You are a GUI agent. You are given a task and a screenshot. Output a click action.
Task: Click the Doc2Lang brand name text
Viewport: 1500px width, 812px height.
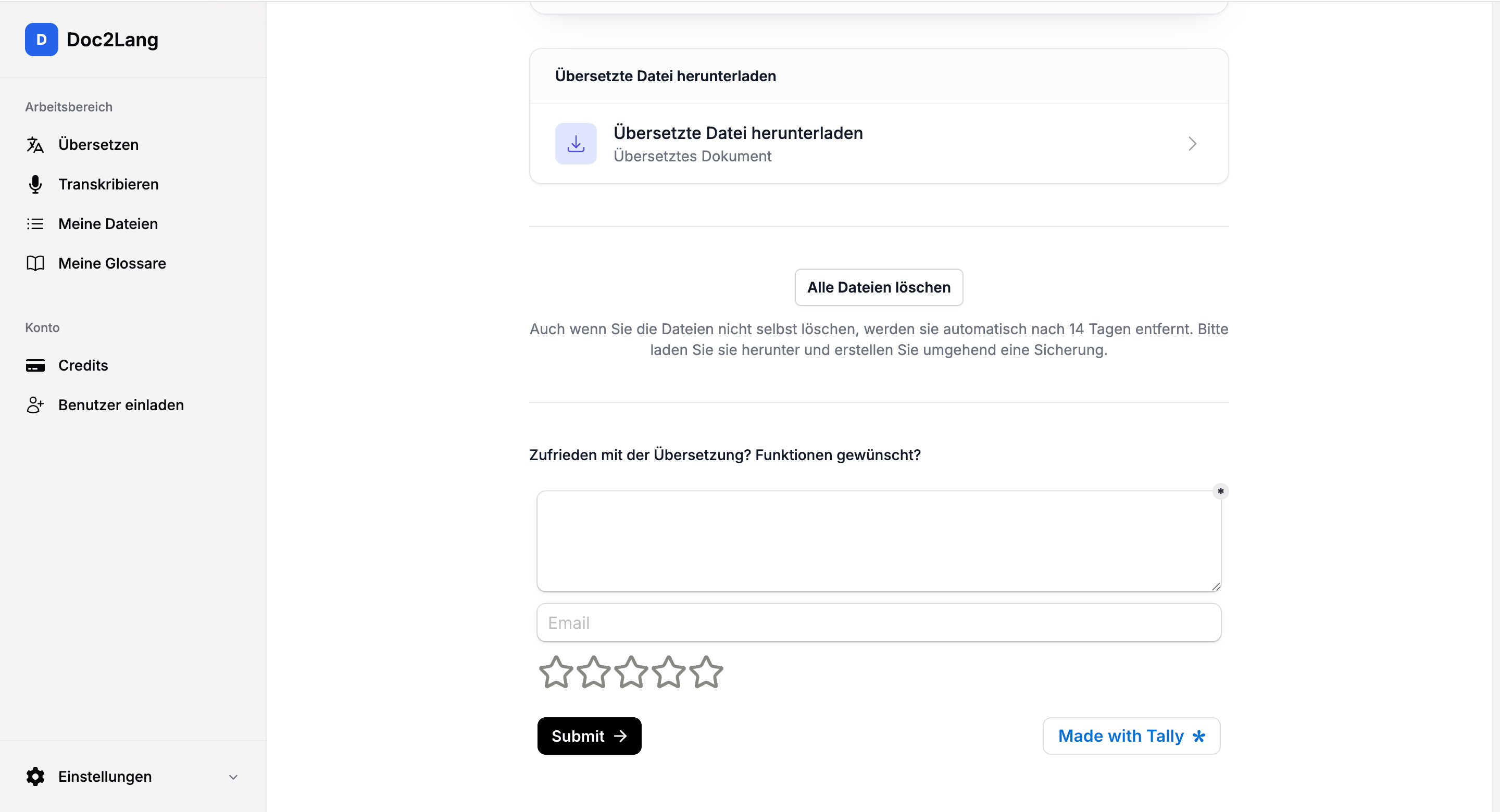113,40
